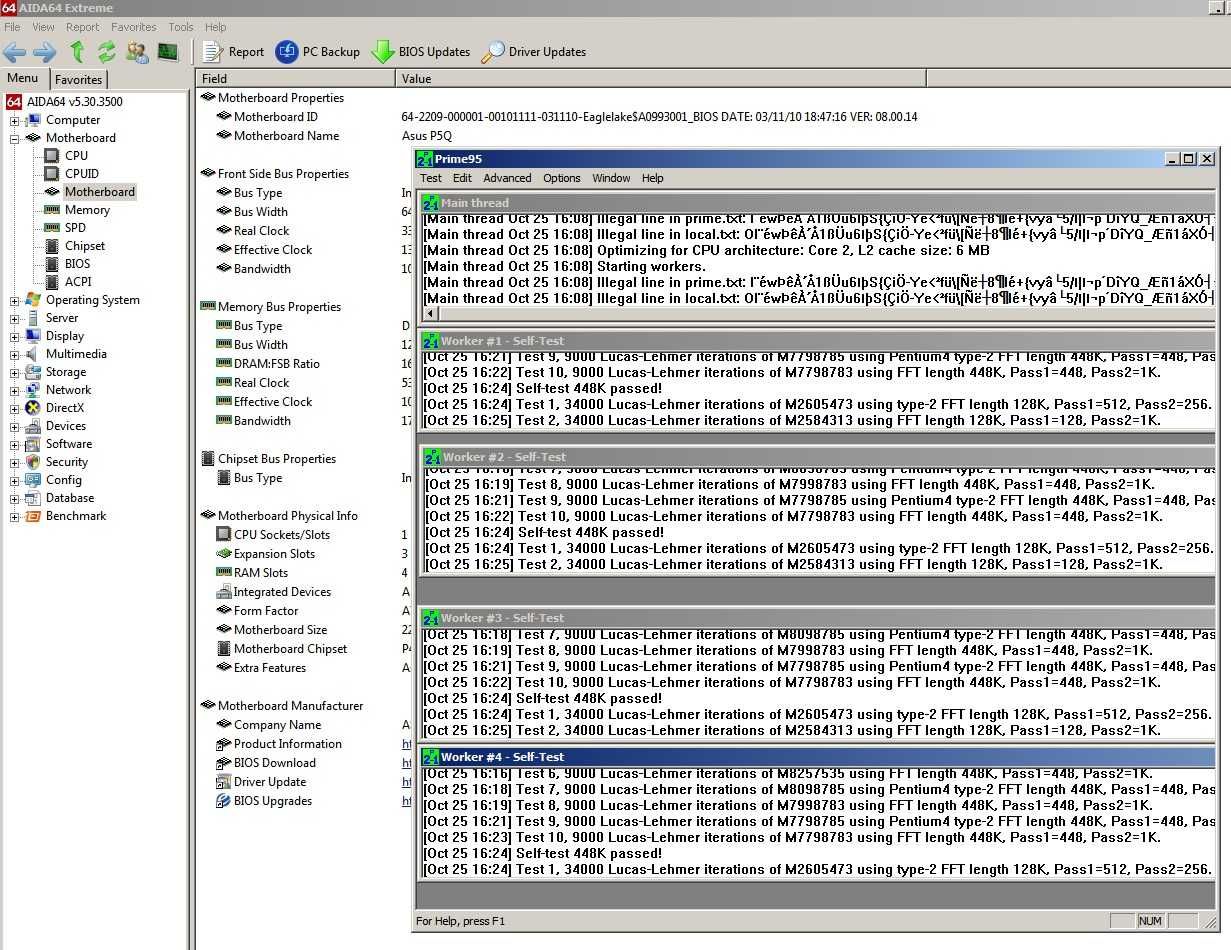Select ACPI item in the tree

pyautogui.click(x=78, y=282)
